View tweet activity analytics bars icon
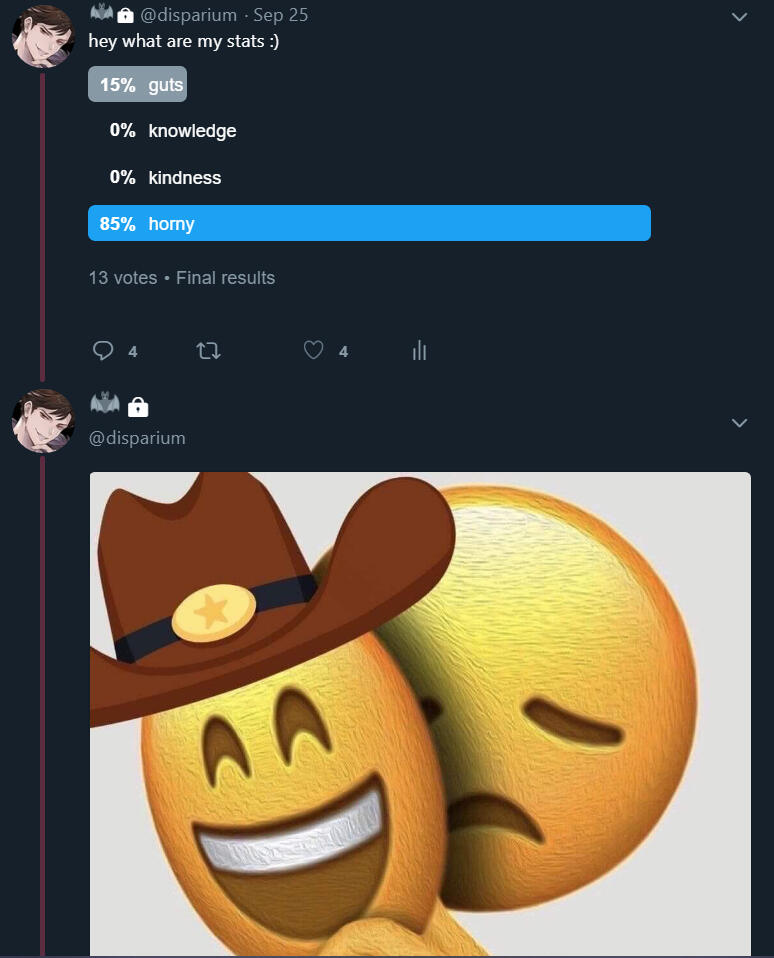Viewport: 774px width, 958px height. pyautogui.click(x=419, y=351)
